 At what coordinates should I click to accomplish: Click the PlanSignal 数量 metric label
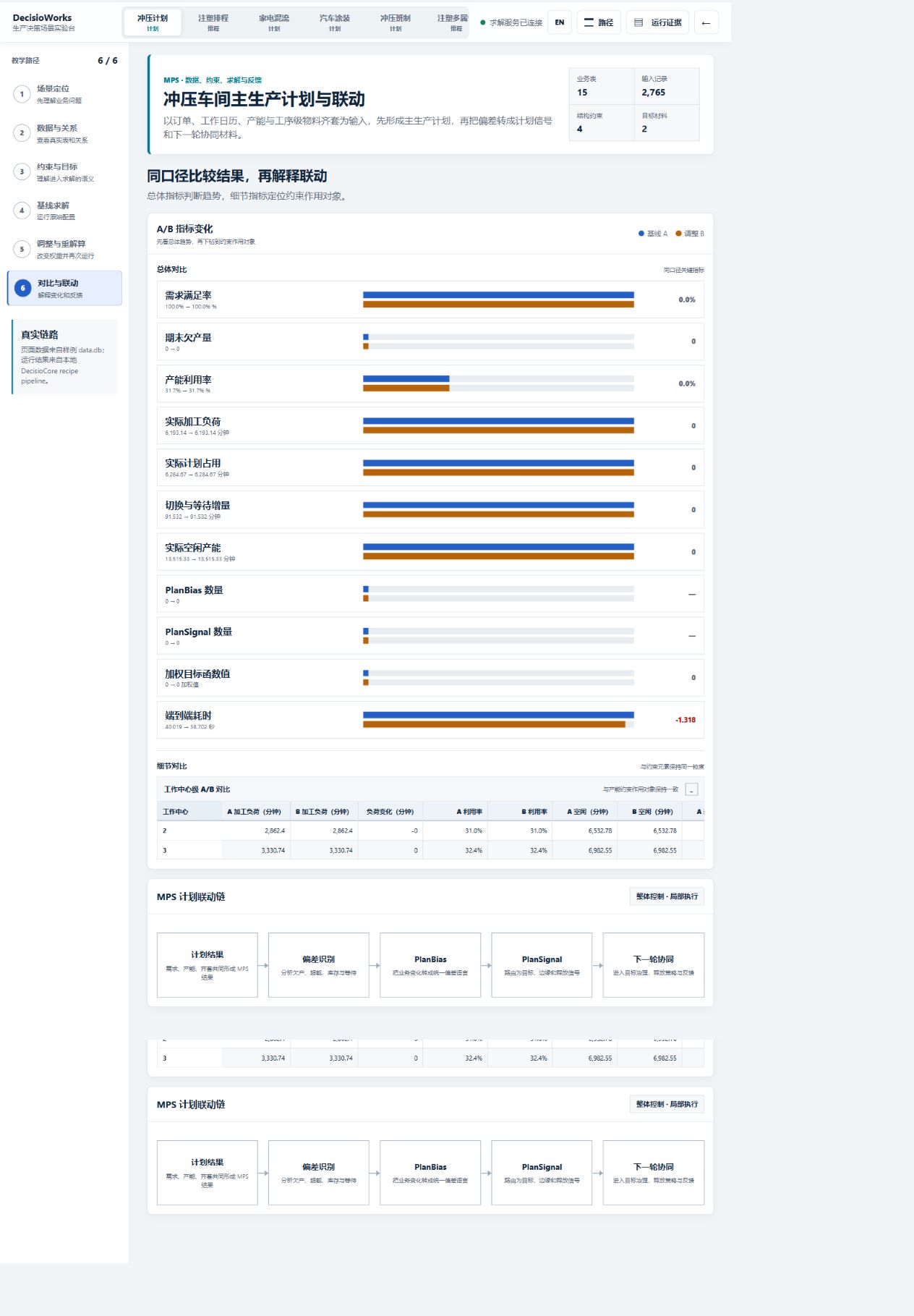(x=199, y=632)
